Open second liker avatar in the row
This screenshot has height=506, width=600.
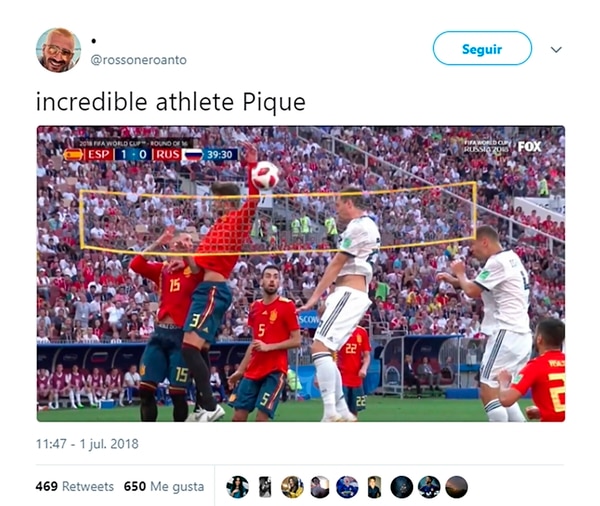pos(265,487)
